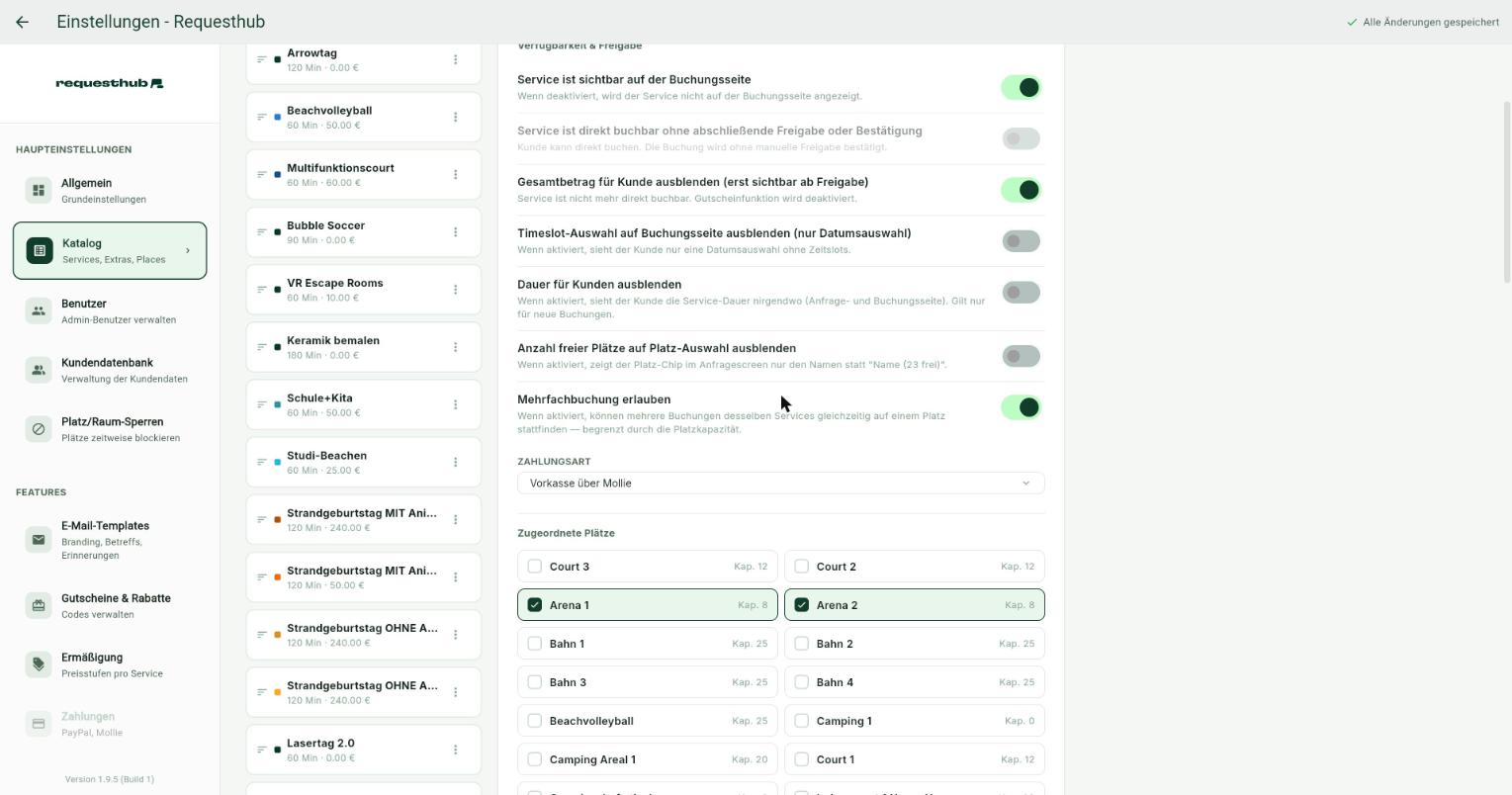Click the Gutscheine & Rabatte gift icon

coord(39,605)
